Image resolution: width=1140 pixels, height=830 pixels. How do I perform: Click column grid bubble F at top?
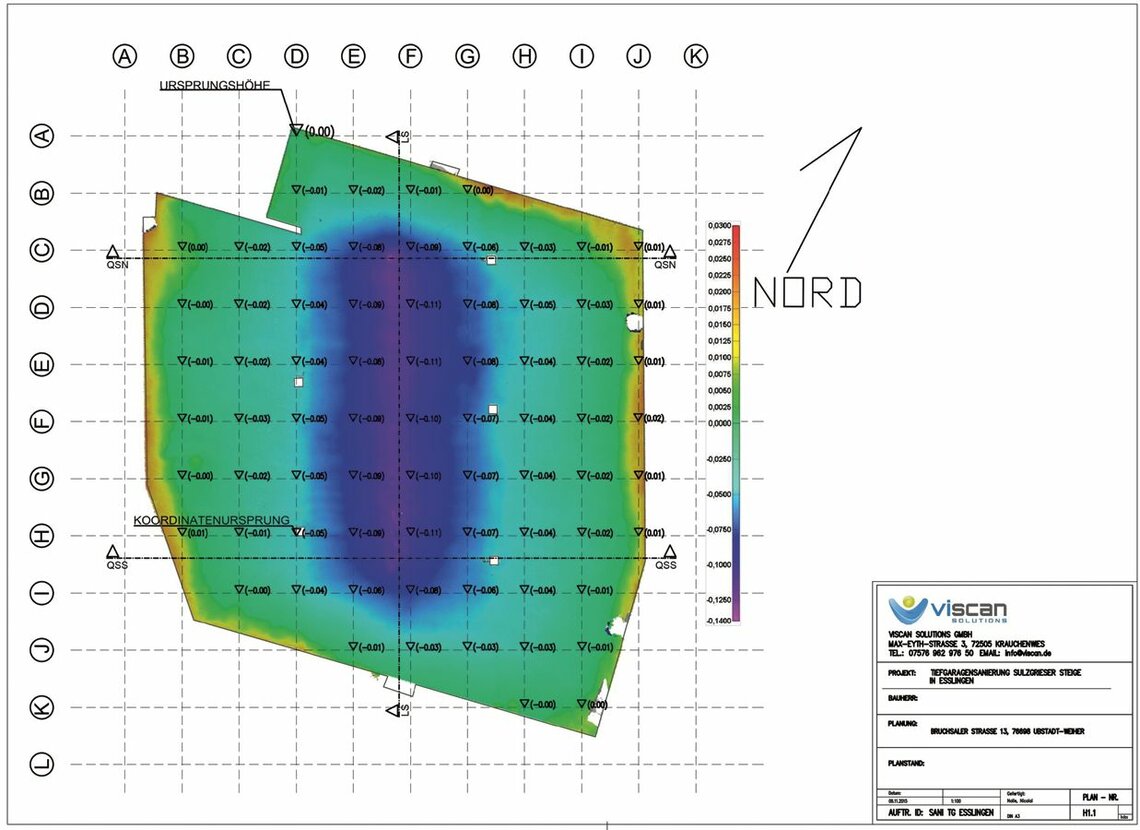tap(410, 56)
